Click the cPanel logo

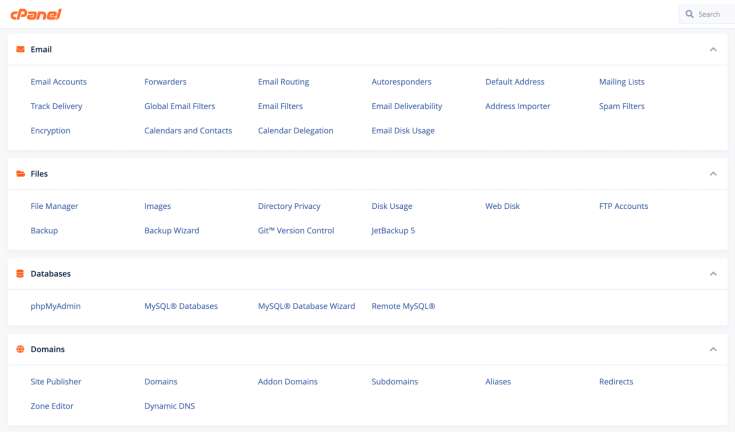click(36, 15)
